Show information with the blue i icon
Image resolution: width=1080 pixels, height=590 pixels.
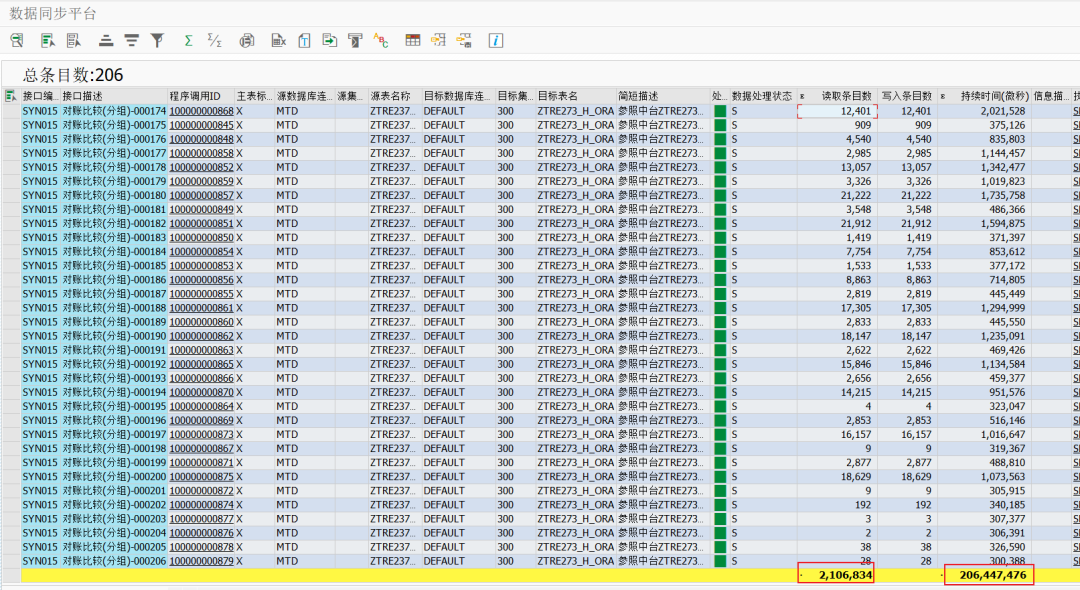[x=495, y=41]
